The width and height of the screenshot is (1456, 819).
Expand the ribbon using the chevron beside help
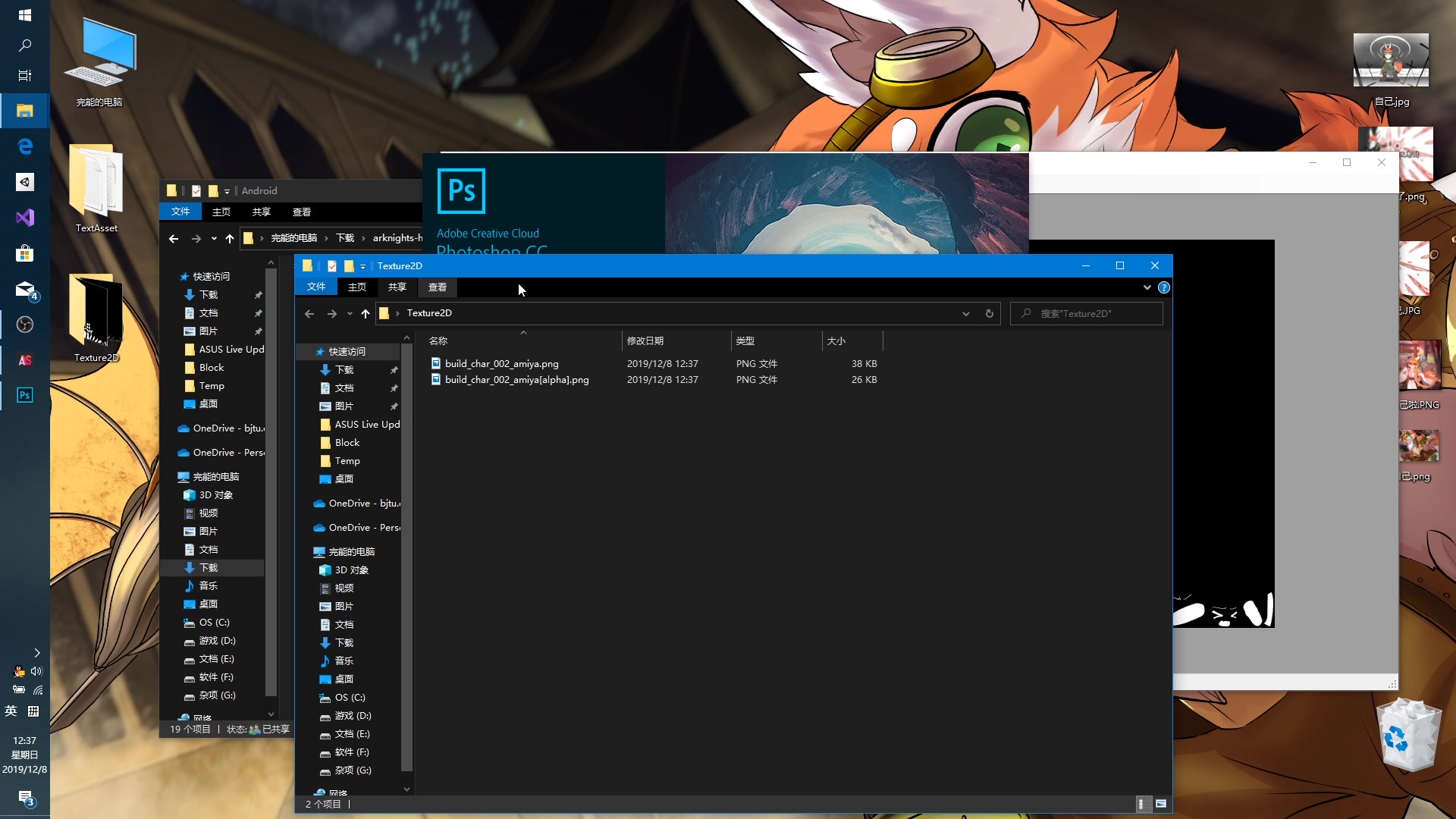[1147, 287]
